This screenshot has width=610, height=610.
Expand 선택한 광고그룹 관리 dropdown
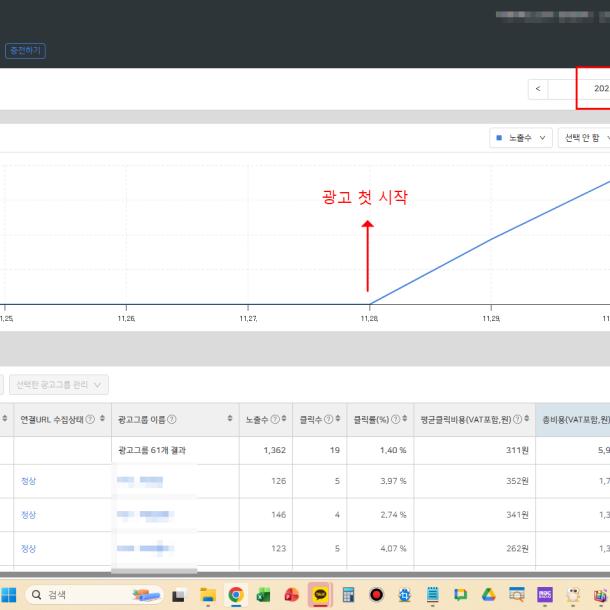pyautogui.click(x=62, y=384)
